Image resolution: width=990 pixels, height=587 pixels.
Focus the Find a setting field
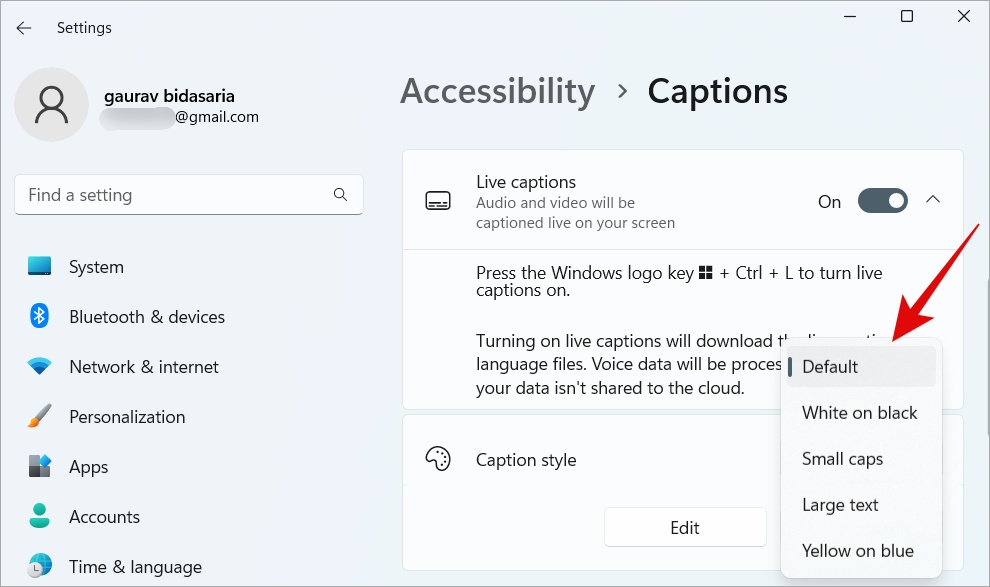click(x=189, y=194)
